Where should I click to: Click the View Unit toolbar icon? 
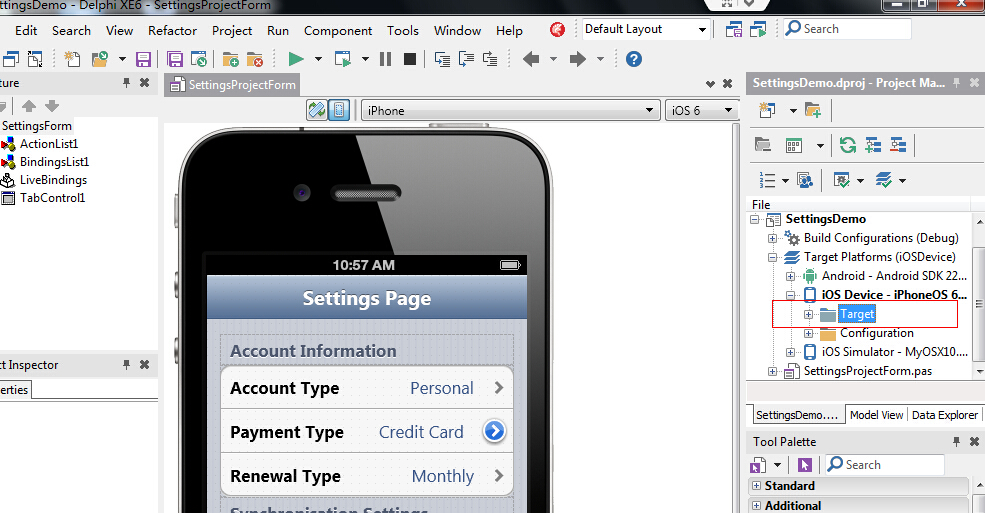click(x=11, y=59)
